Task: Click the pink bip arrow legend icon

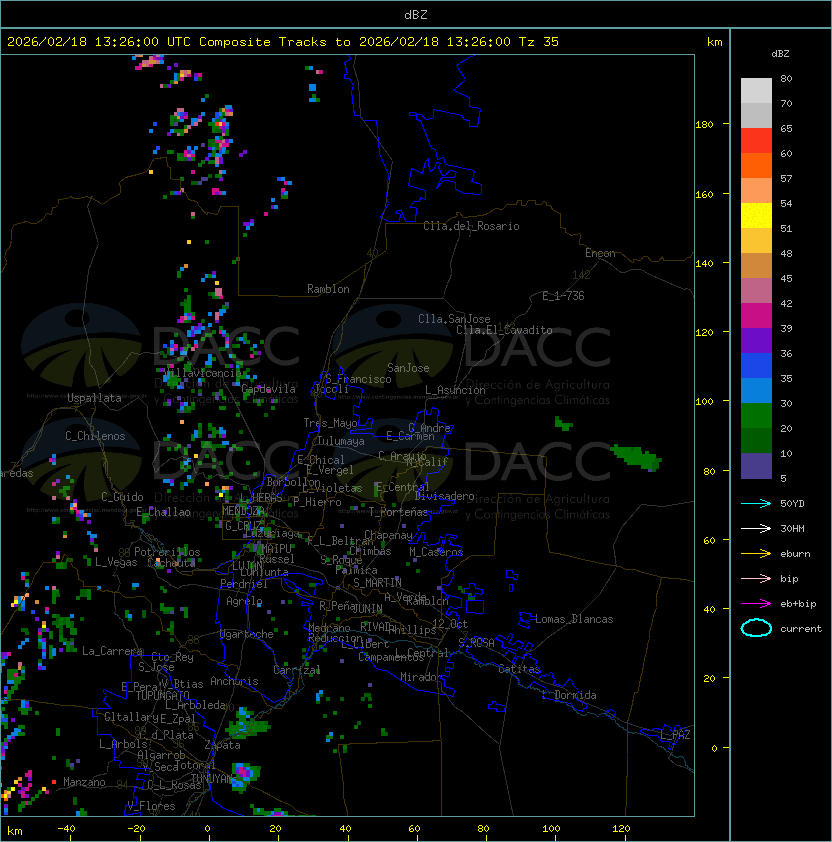Action: click(x=756, y=578)
